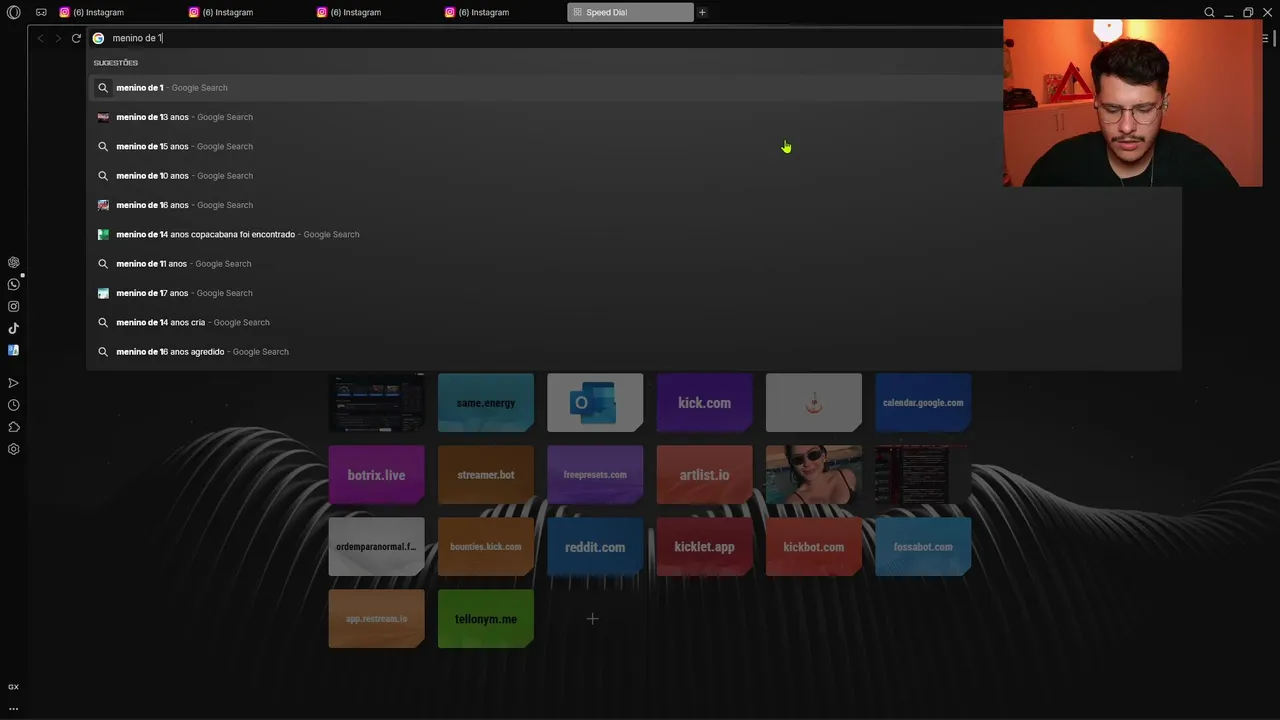The height and width of the screenshot is (720, 1280).
Task: Open botrix.live speed dial tile
Action: coord(376,475)
